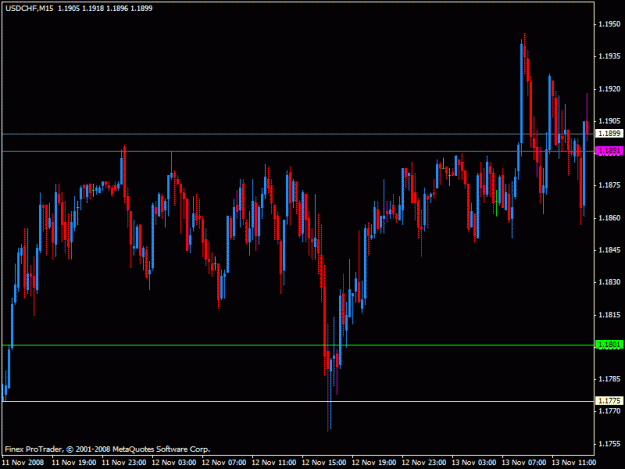The height and width of the screenshot is (469, 625).
Task: Click the 1.1815 price scale value
Action: (x=609, y=315)
